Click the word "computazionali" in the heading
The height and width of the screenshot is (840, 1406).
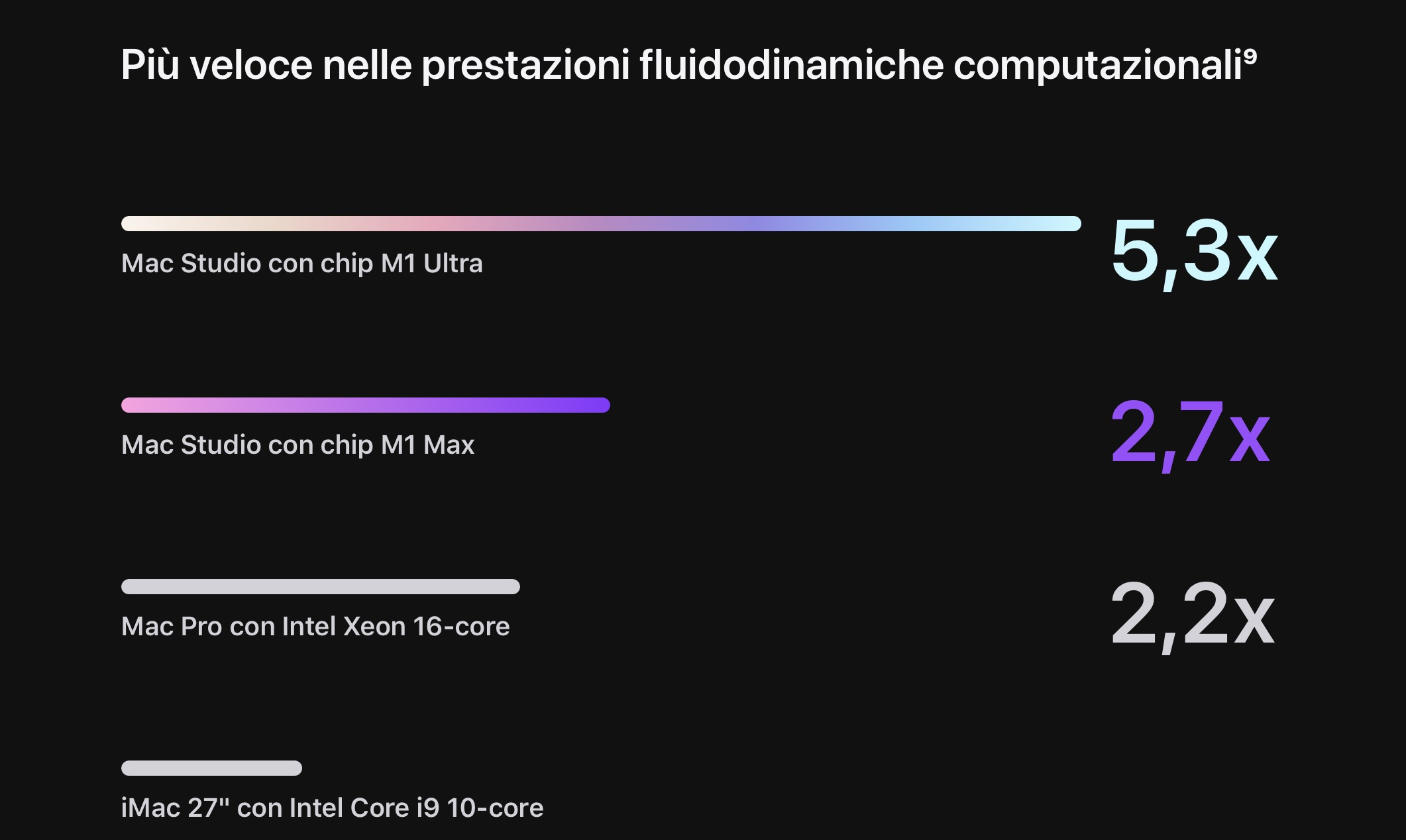pyautogui.click(x=1098, y=66)
